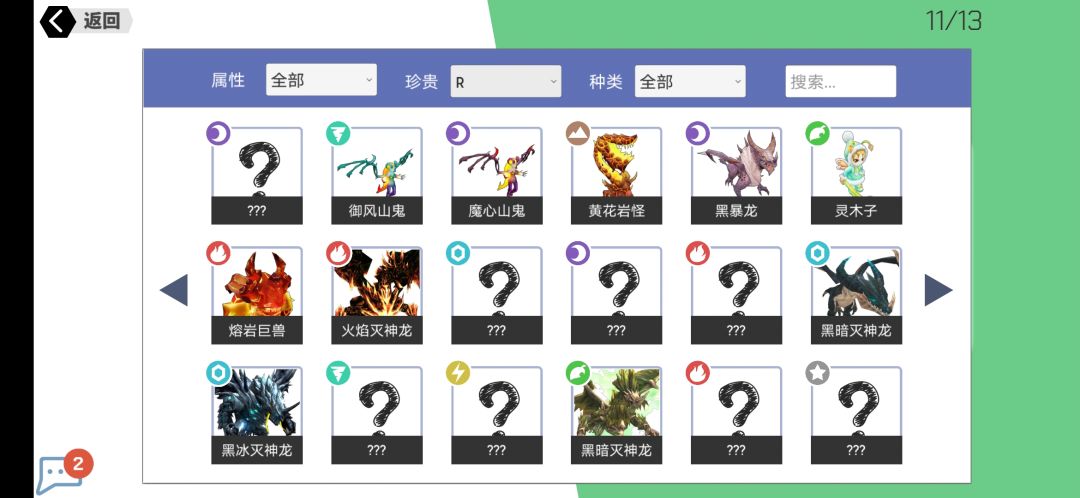1080x498 pixels.
Task: Click the 搜索 search input field
Action: 841,81
